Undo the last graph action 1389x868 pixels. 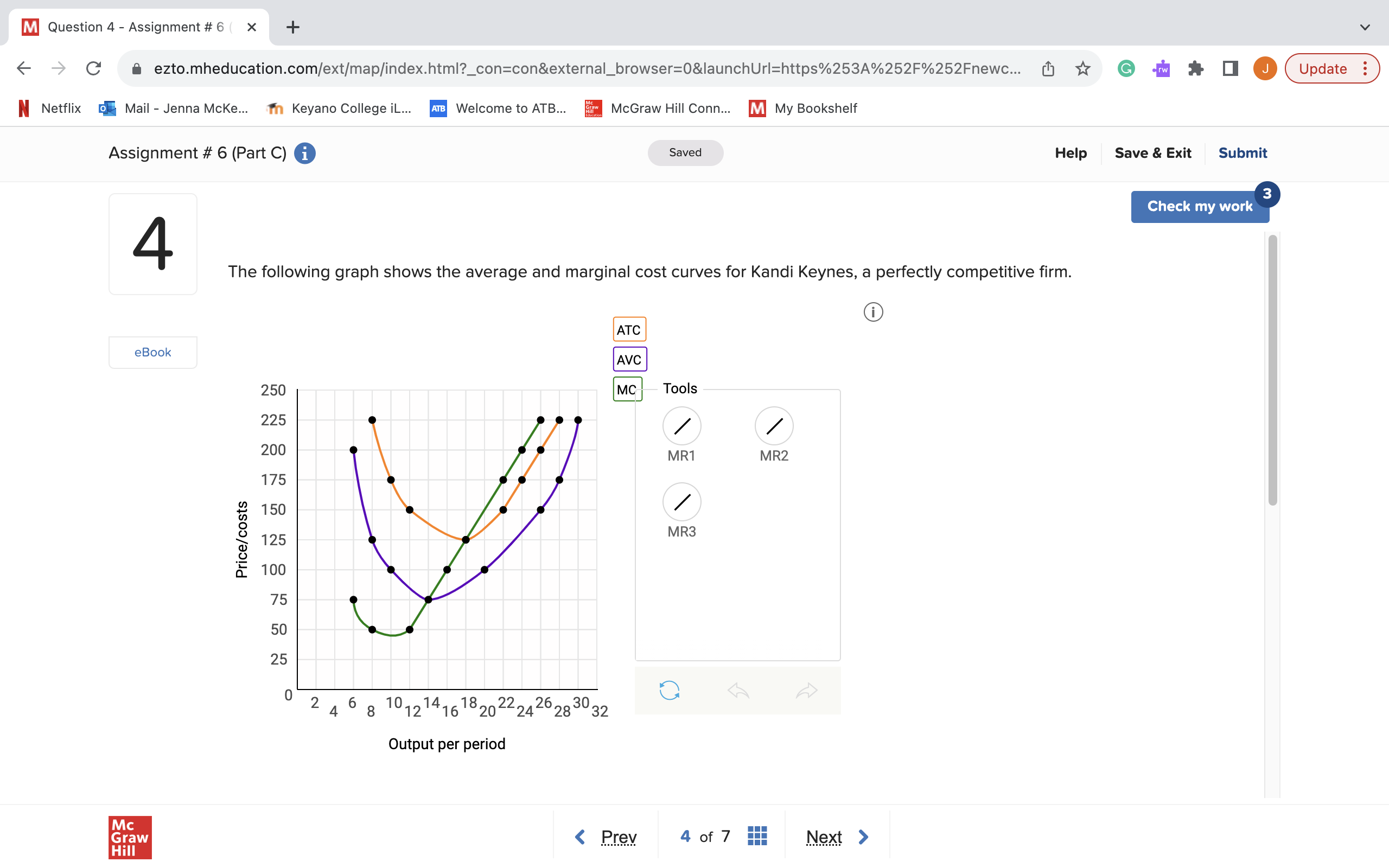(740, 691)
